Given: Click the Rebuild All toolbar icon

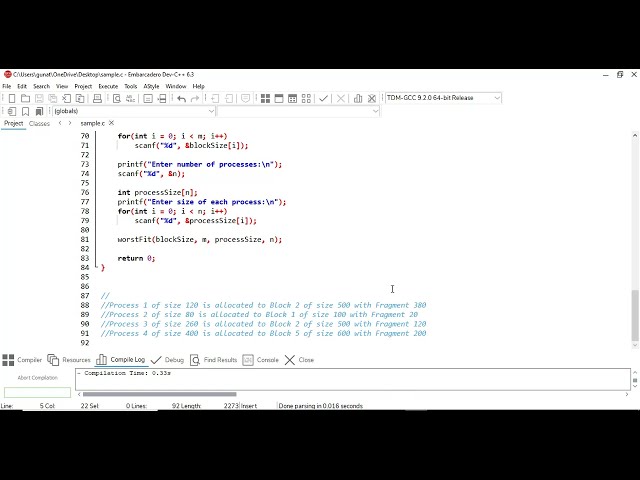Looking at the screenshot, I should [306, 98].
